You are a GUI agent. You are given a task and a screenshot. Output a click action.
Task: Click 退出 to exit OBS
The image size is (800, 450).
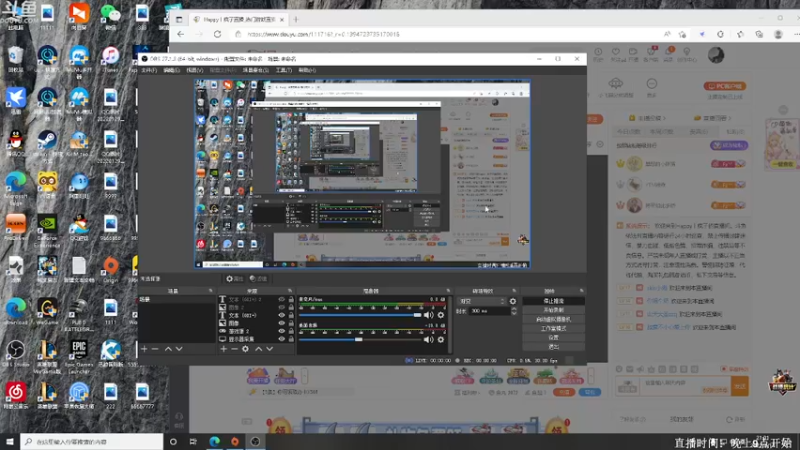click(554, 347)
